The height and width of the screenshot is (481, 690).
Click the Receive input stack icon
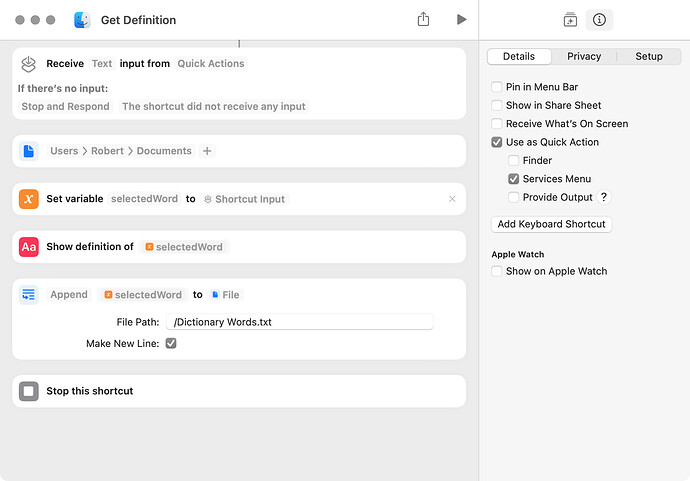point(29,64)
